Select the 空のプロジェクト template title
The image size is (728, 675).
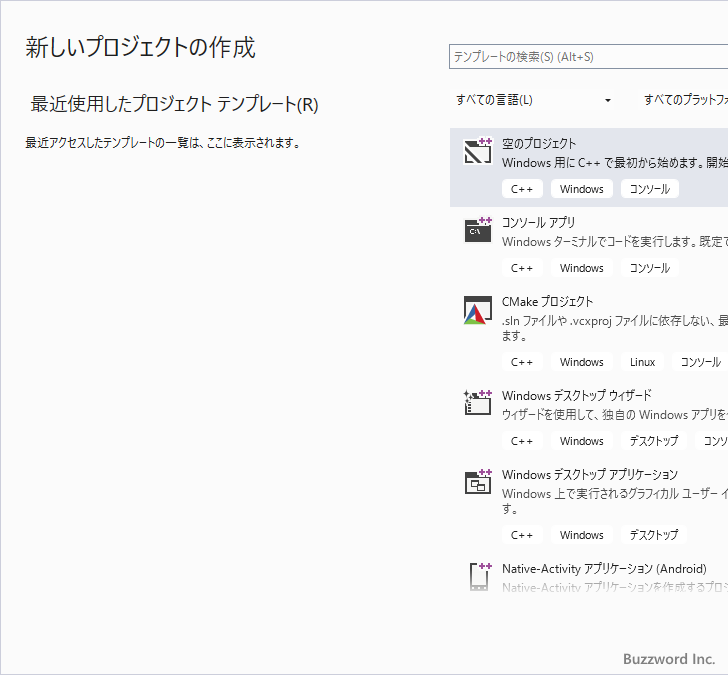(x=539, y=143)
